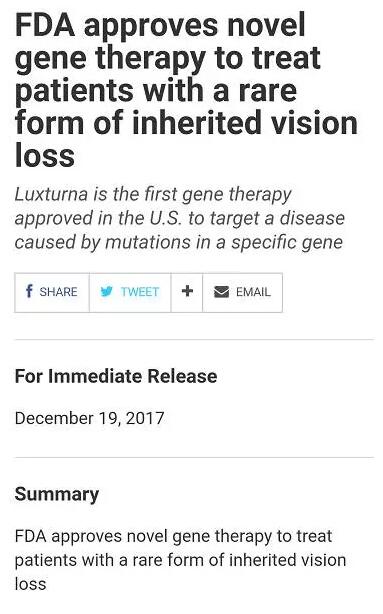Image resolution: width=383 pixels, height=614 pixels.
Task: Click "inherited vision" in the bold headline
Action: coord(244,122)
